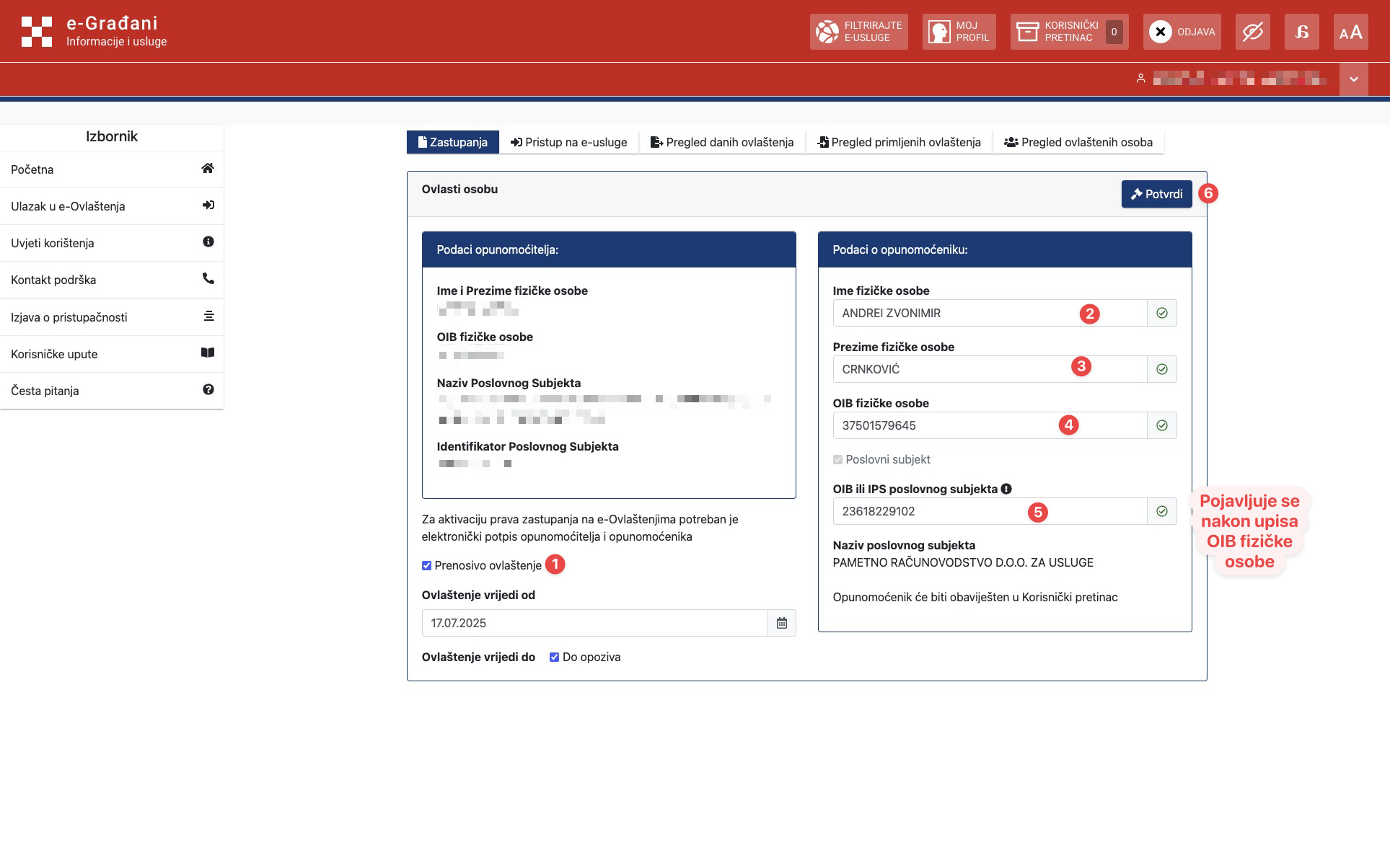The width and height of the screenshot is (1390, 868).
Task: Click the info icon beside OIB ili IPS label
Action: tap(1006, 489)
